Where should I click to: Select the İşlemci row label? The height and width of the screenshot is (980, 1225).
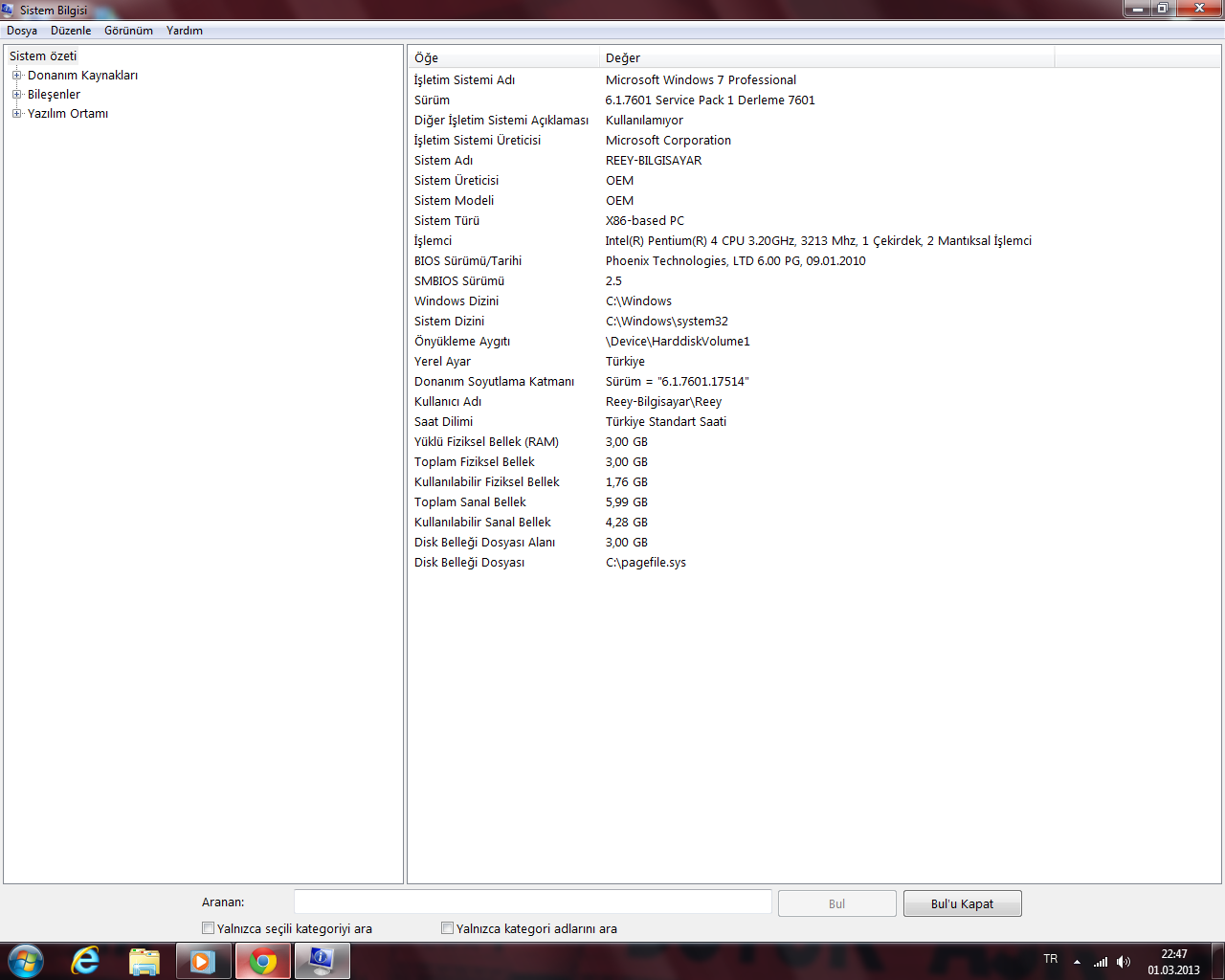(x=433, y=241)
